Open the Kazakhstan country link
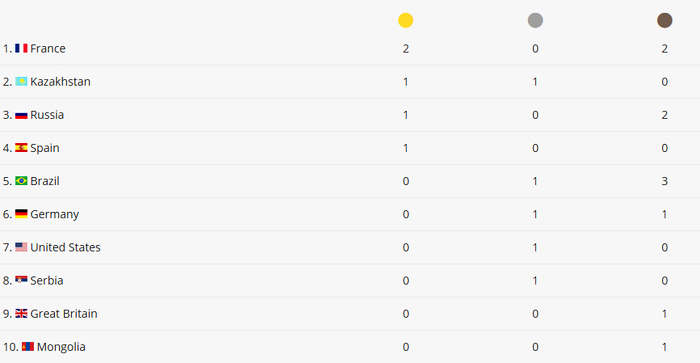The height and width of the screenshot is (363, 700). 60,82
